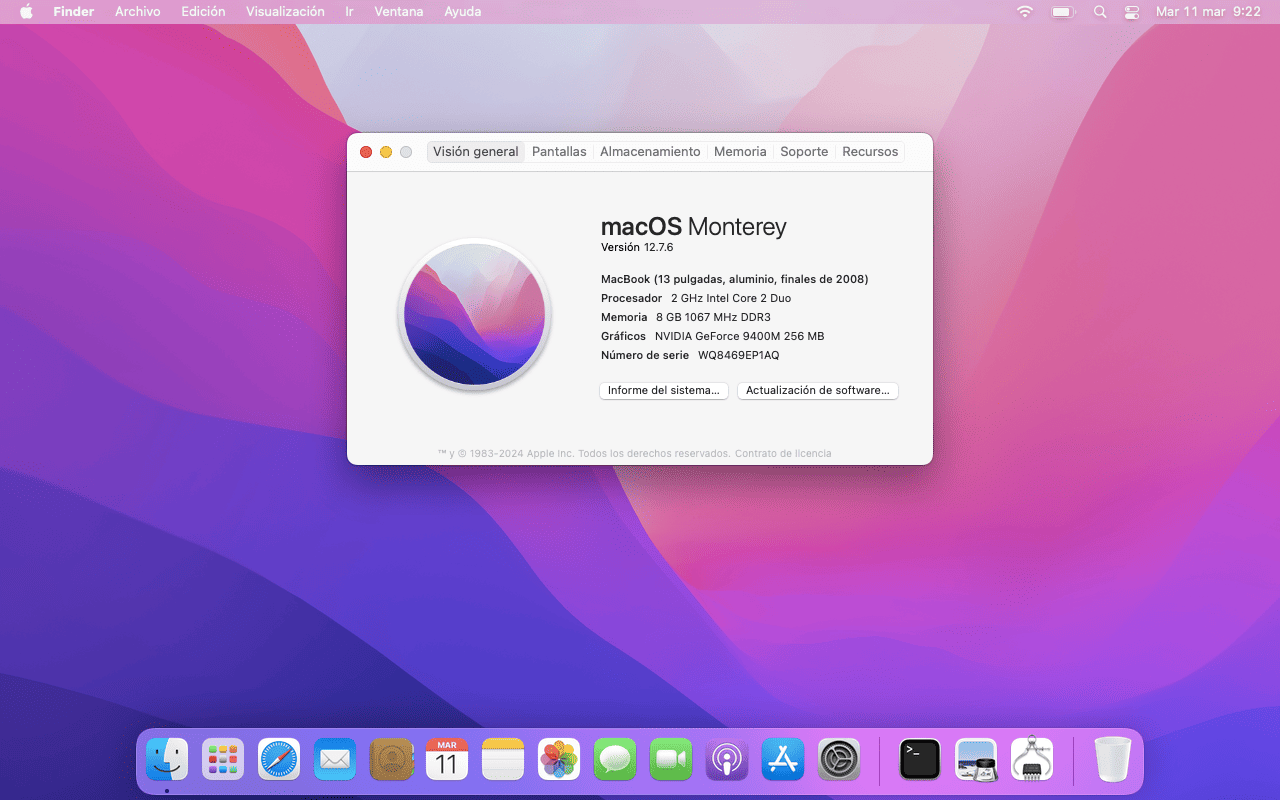Open Control Center in the menu bar
The height and width of the screenshot is (800, 1280).
[1132, 12]
